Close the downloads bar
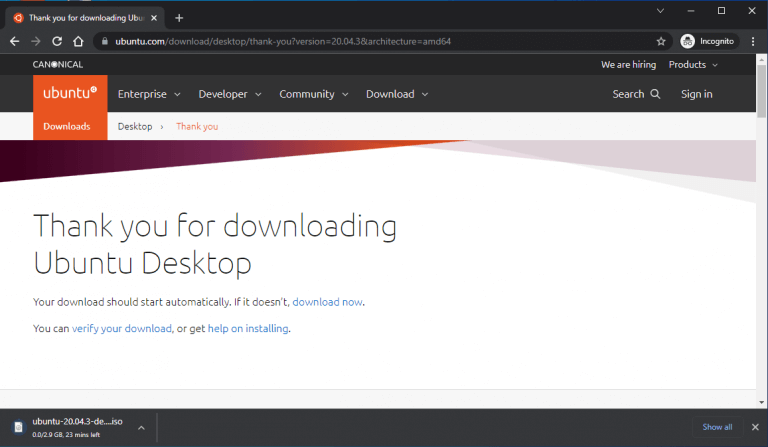This screenshot has height=447, width=768. (x=755, y=427)
